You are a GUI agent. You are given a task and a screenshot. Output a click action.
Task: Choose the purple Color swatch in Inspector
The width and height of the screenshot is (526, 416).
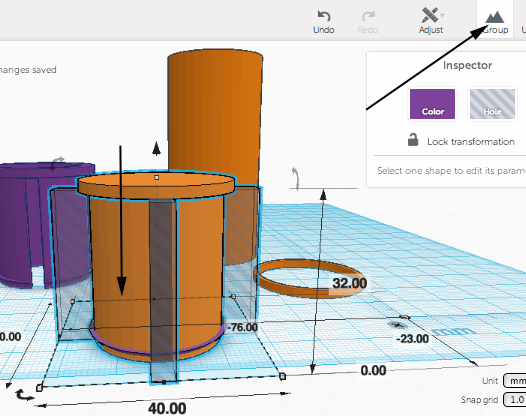[432, 104]
